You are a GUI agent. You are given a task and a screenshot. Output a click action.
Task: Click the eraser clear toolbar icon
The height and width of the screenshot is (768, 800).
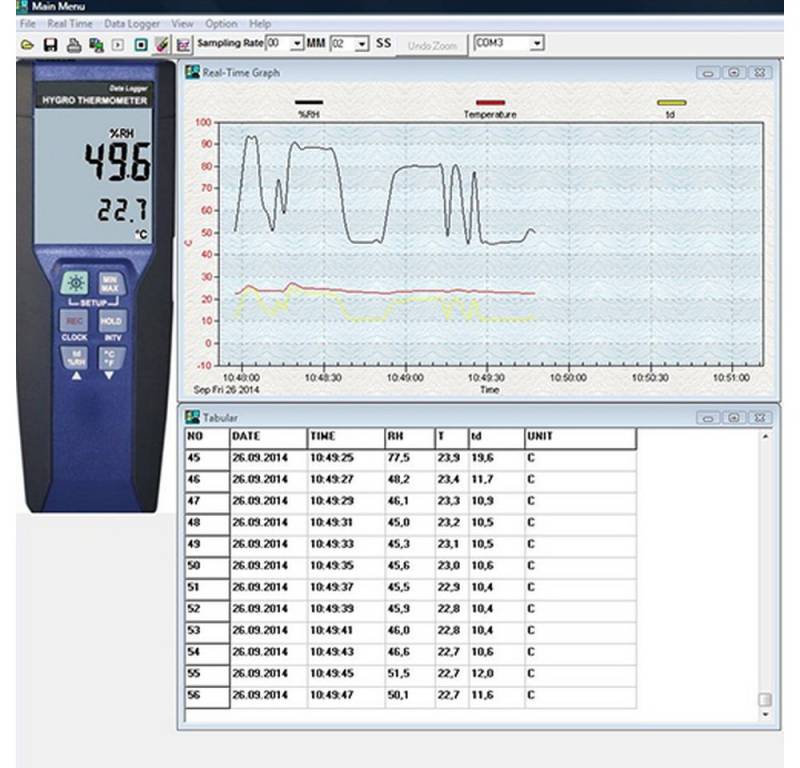(162, 45)
